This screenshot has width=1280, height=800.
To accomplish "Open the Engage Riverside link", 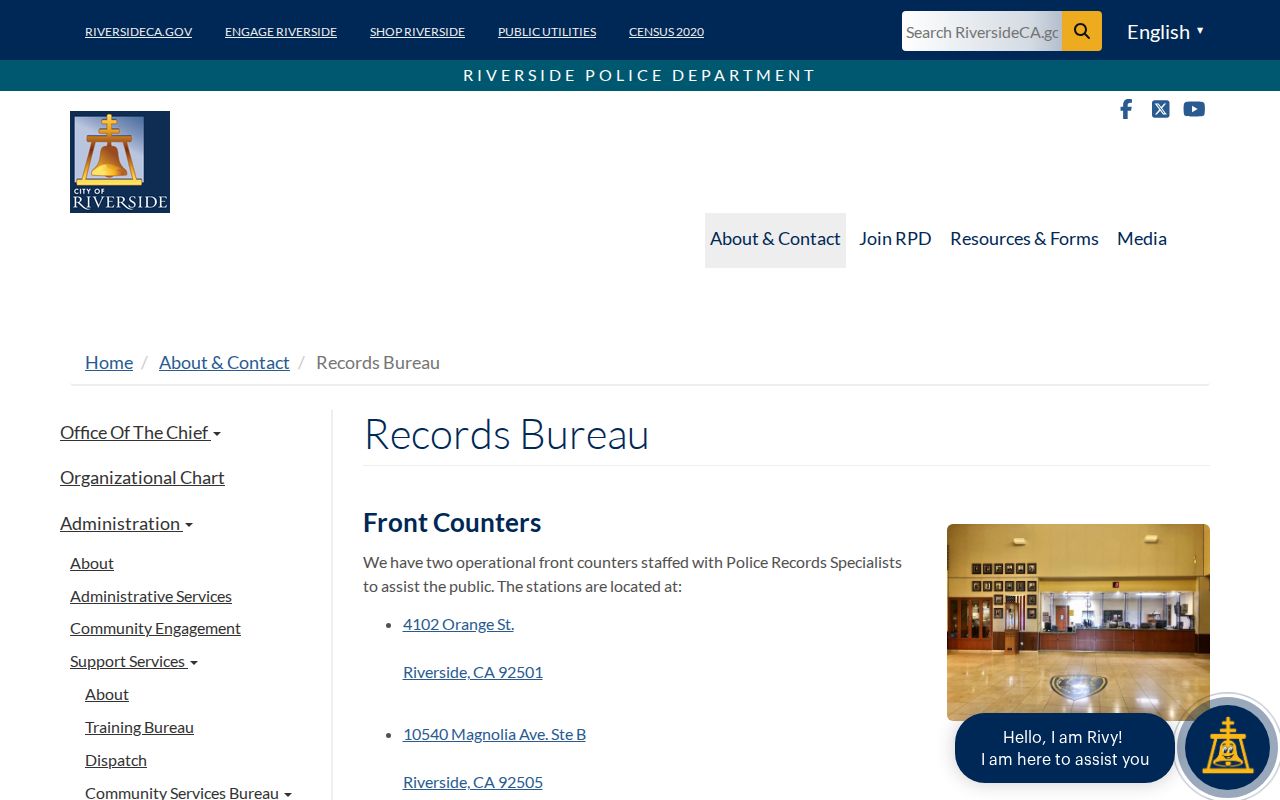I will [x=281, y=32].
